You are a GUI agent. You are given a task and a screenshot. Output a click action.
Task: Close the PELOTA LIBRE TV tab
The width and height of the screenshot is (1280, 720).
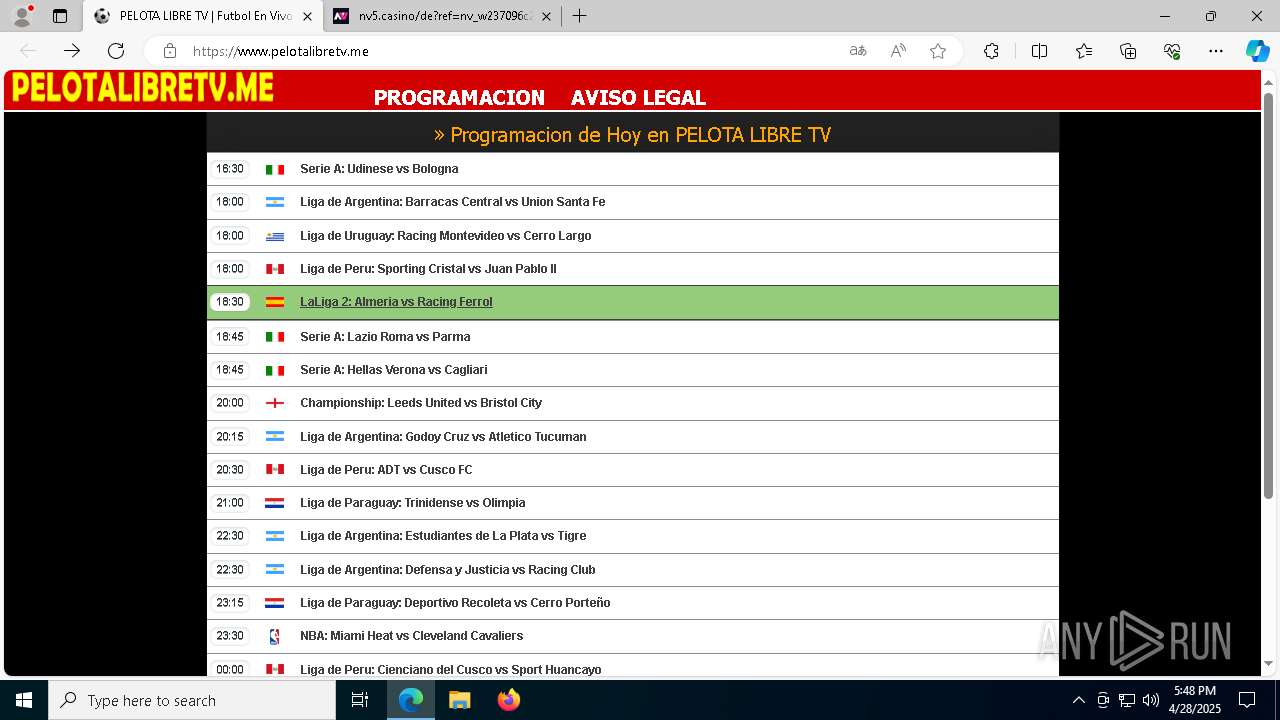pos(307,16)
